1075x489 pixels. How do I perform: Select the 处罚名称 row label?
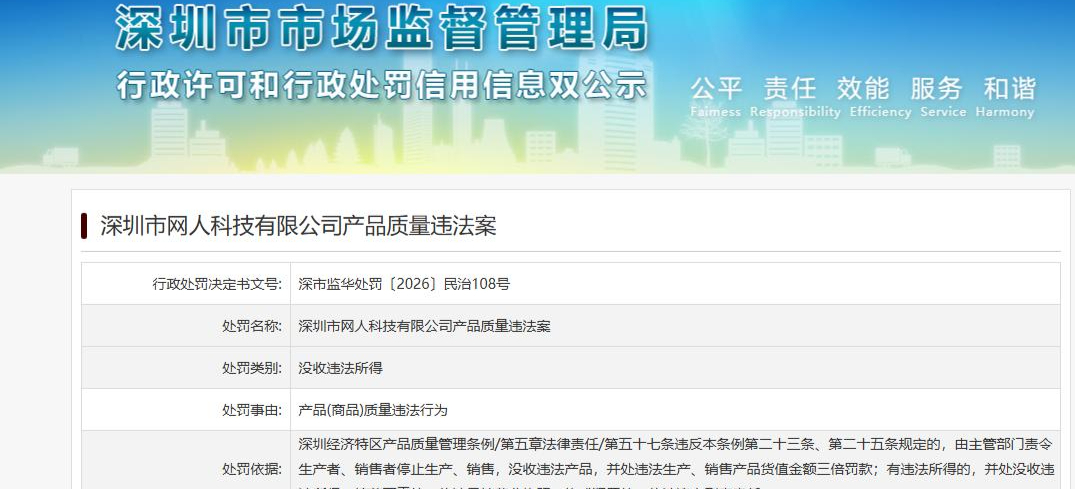tap(252, 326)
